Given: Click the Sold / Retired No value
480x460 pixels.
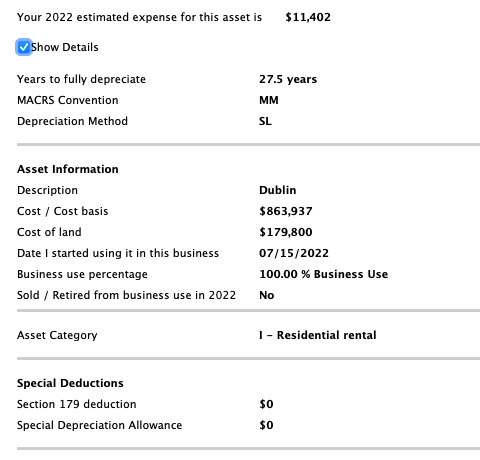Looking at the screenshot, I should click(x=267, y=295).
